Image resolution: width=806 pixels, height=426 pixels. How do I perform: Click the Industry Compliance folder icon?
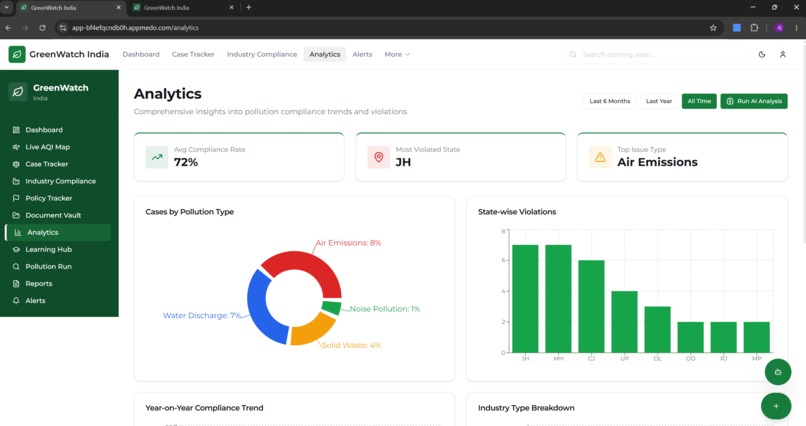(16, 181)
